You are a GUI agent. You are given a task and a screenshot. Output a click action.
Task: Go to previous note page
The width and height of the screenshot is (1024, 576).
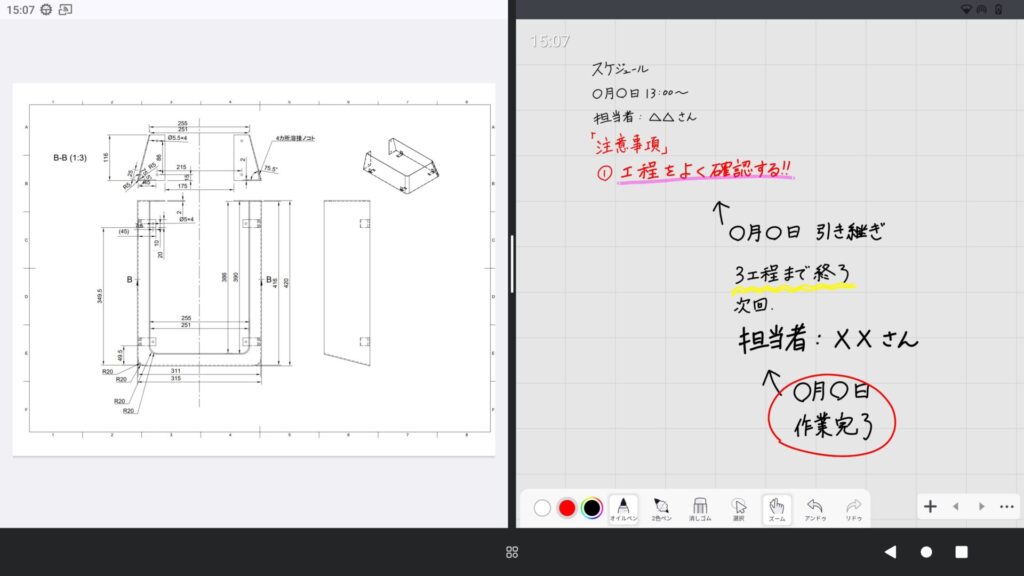(955, 507)
